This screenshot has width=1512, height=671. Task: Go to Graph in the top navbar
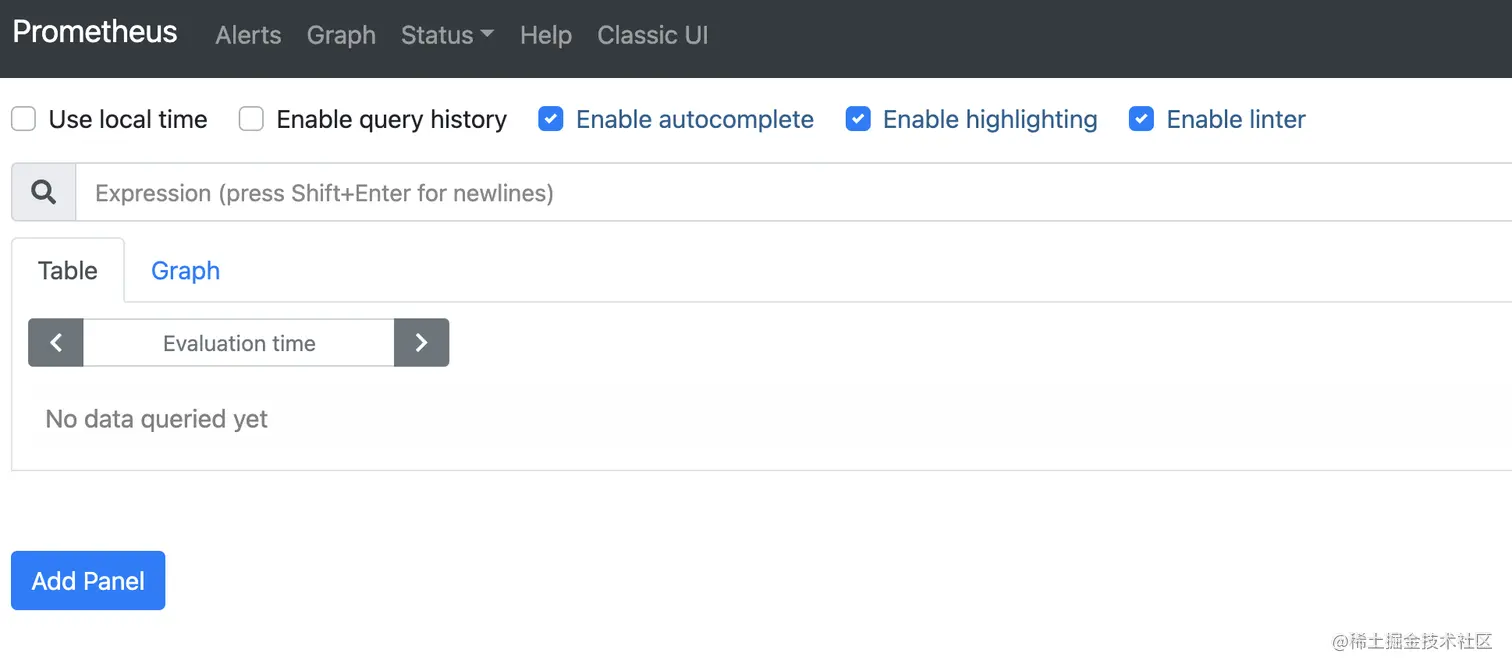point(341,35)
